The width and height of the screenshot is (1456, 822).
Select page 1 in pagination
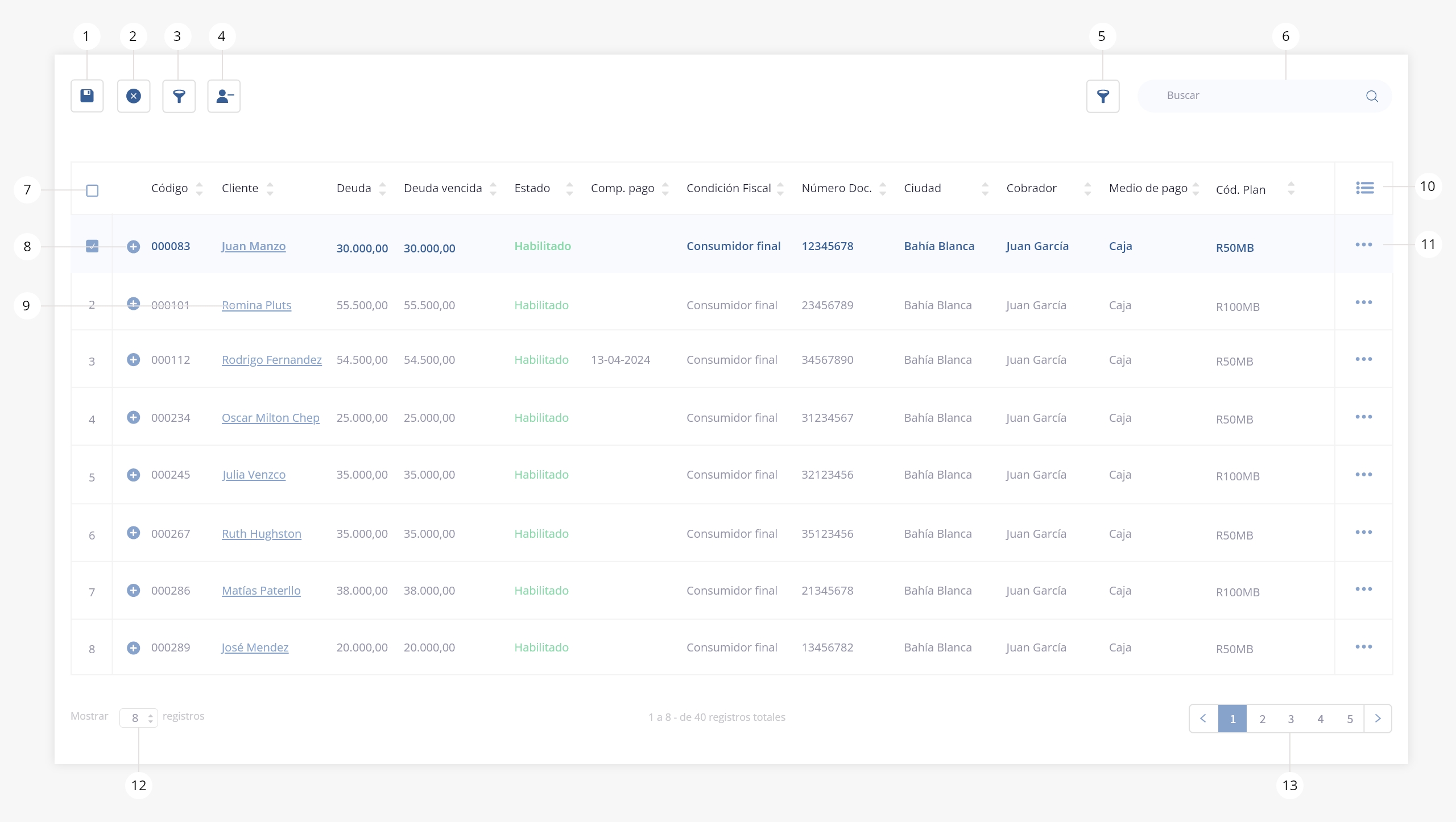[1232, 719]
